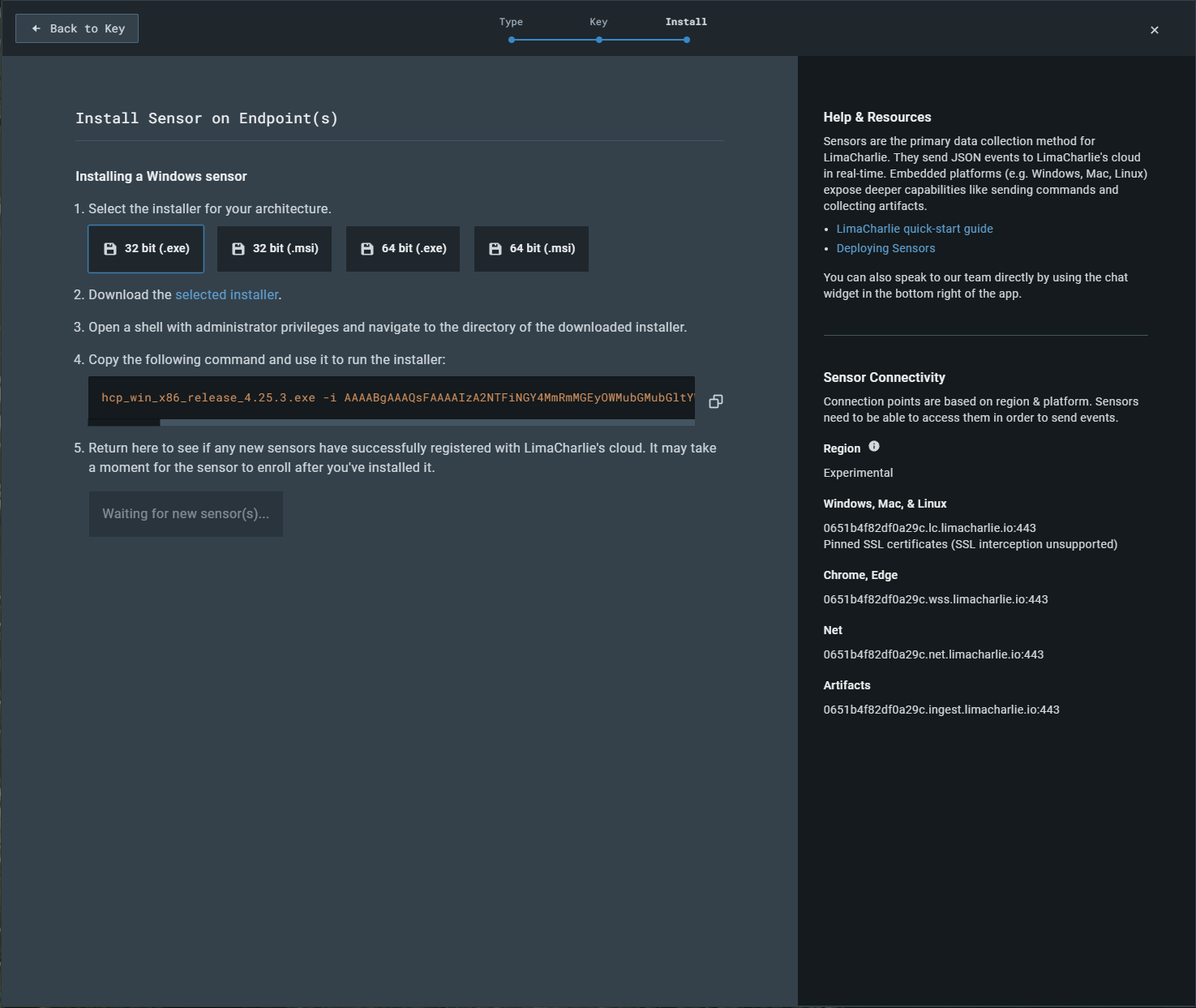Image resolution: width=1196 pixels, height=1008 pixels.
Task: Click the Experimental region value
Action: [858, 473]
